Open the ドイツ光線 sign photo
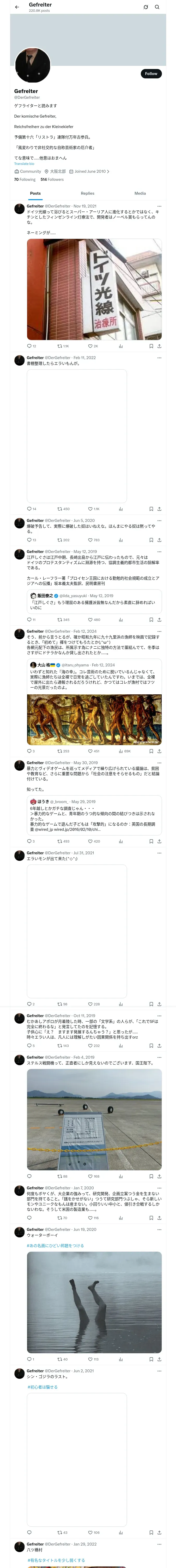This screenshot has width=176, height=1568. 94,289
